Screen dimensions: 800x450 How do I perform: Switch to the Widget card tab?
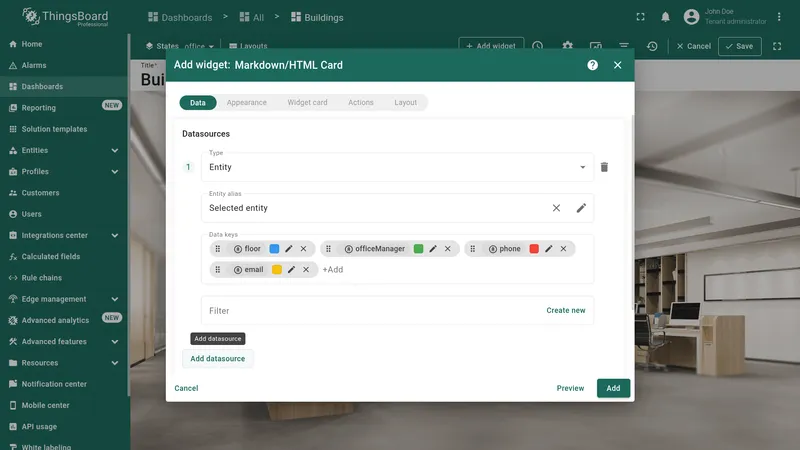point(307,102)
